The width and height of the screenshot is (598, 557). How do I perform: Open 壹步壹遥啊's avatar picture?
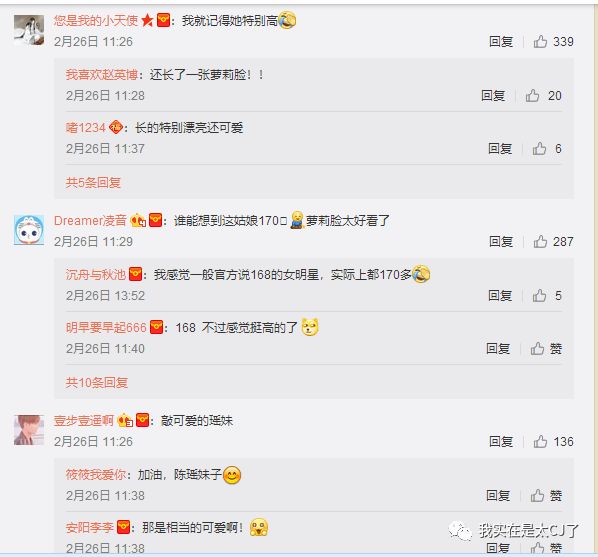29,430
